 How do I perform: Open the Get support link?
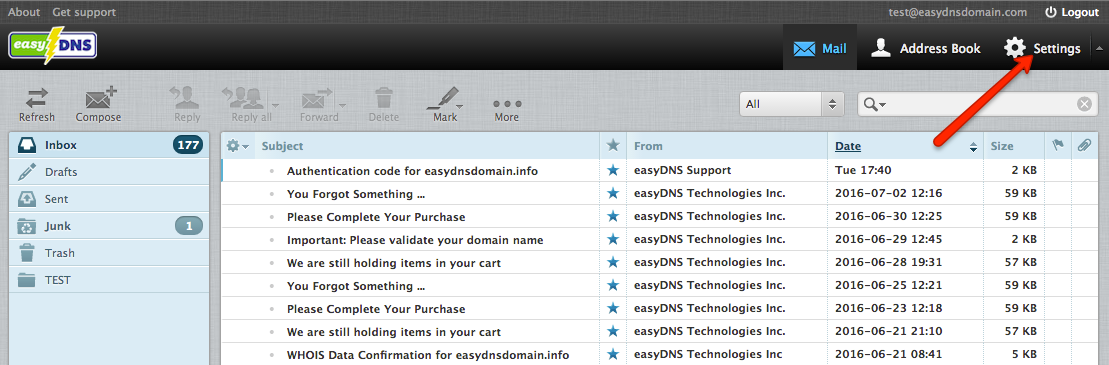(84, 12)
